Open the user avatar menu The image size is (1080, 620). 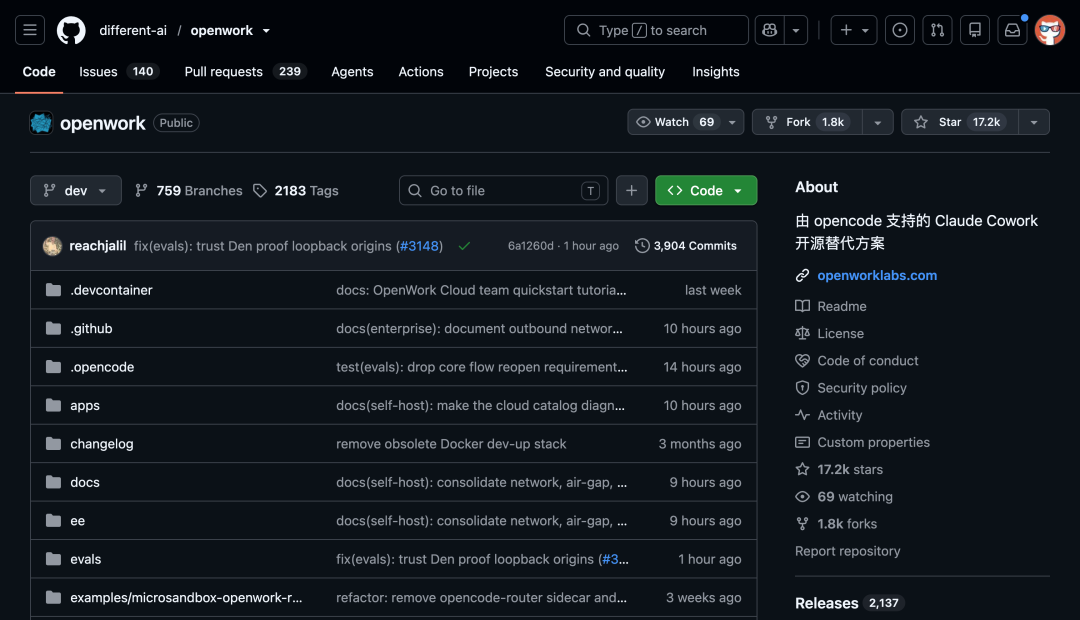(1050, 30)
